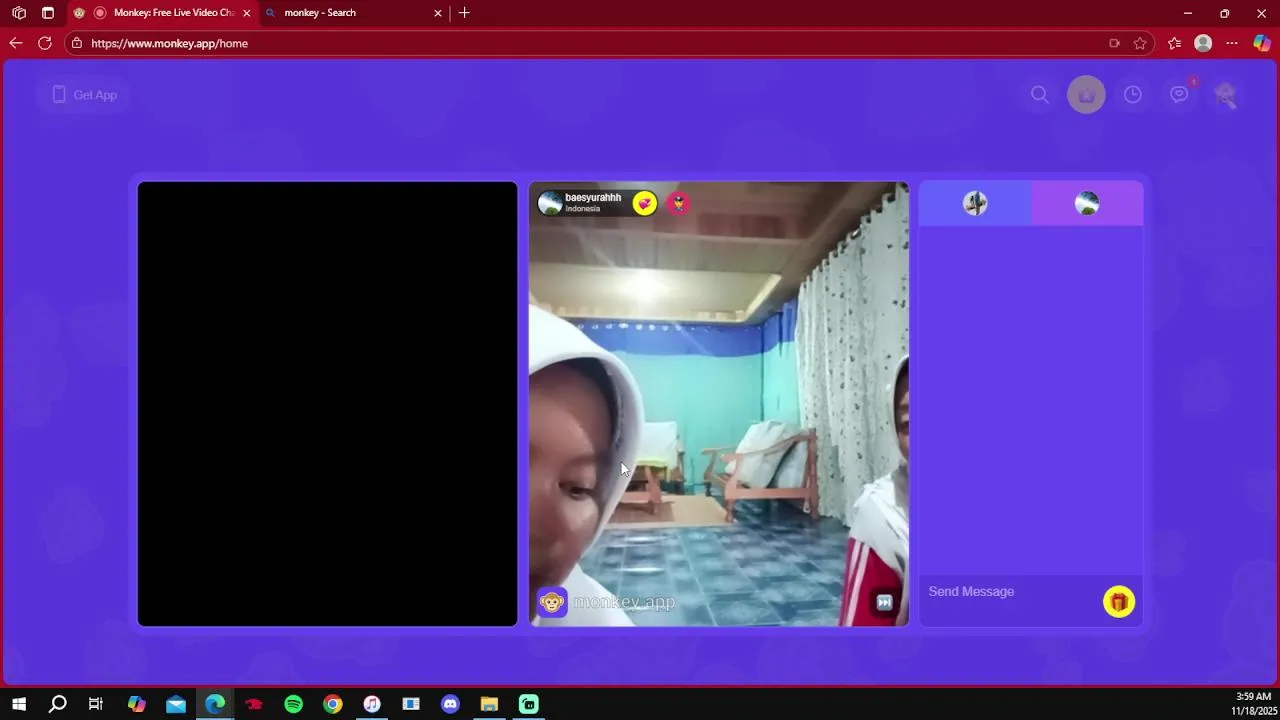Viewport: 1280px width, 720px height.
Task: Open the Favorites list icon
Action: click(x=1174, y=43)
